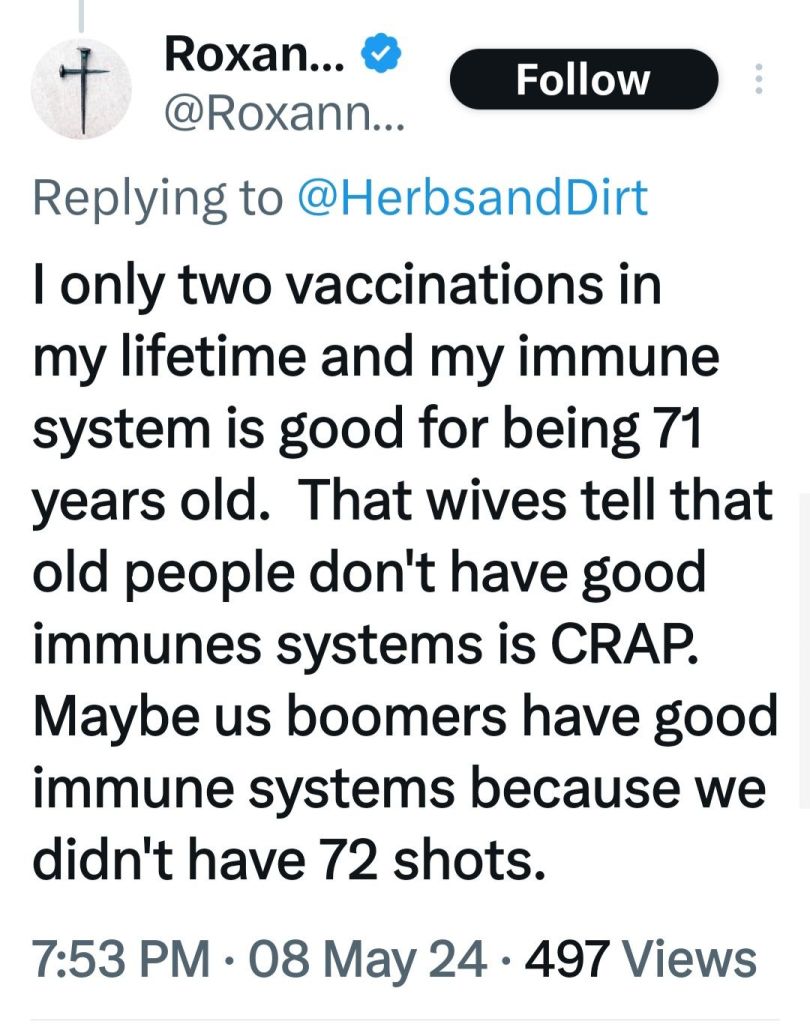
Task: Click the faint vertical bar at right edge
Action: point(804,650)
